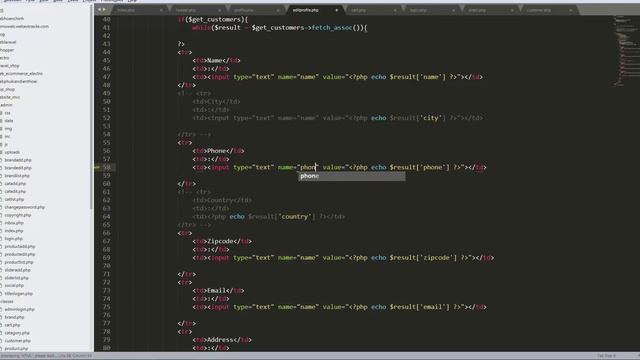Viewport: 640px width, 360px height.
Task: Collapse the admin folder
Action: pyautogui.click(x=6, y=105)
